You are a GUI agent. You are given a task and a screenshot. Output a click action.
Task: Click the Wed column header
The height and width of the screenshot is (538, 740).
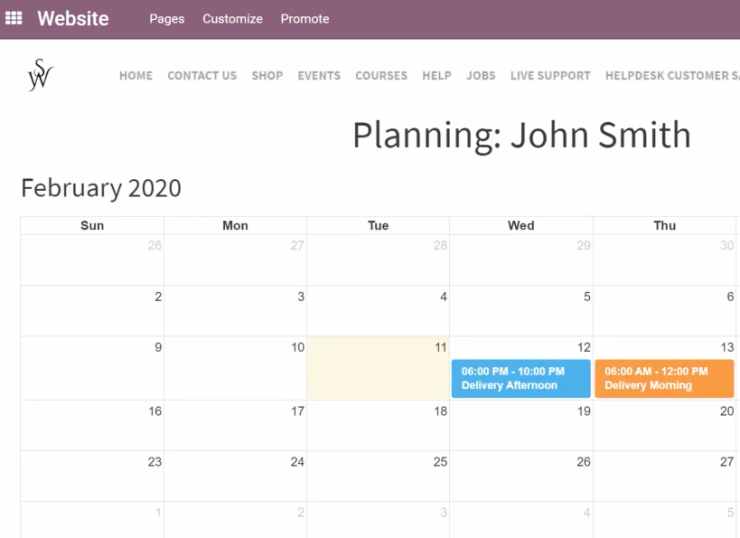(x=521, y=226)
